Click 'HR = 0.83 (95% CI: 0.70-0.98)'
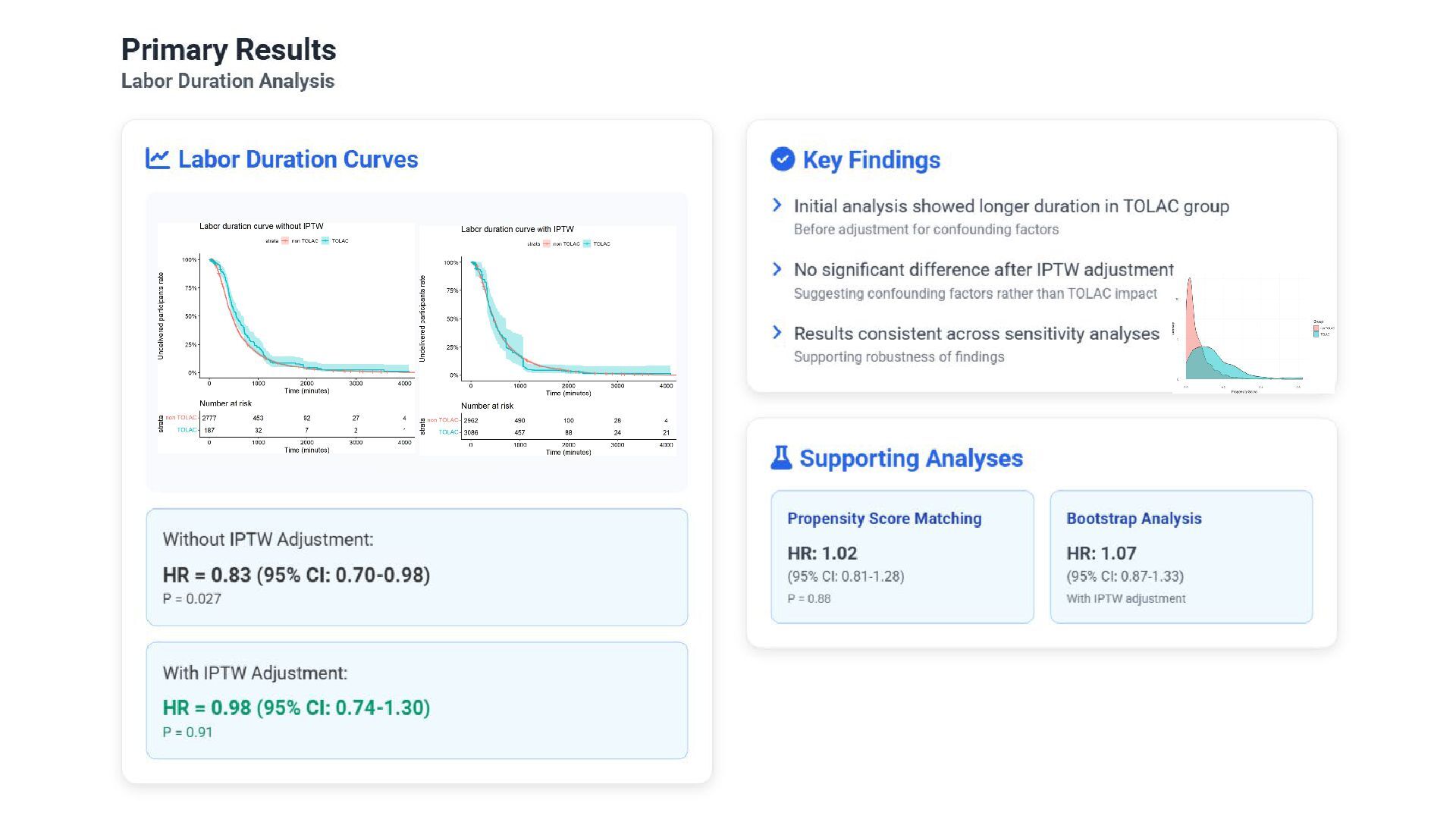 coord(297,575)
